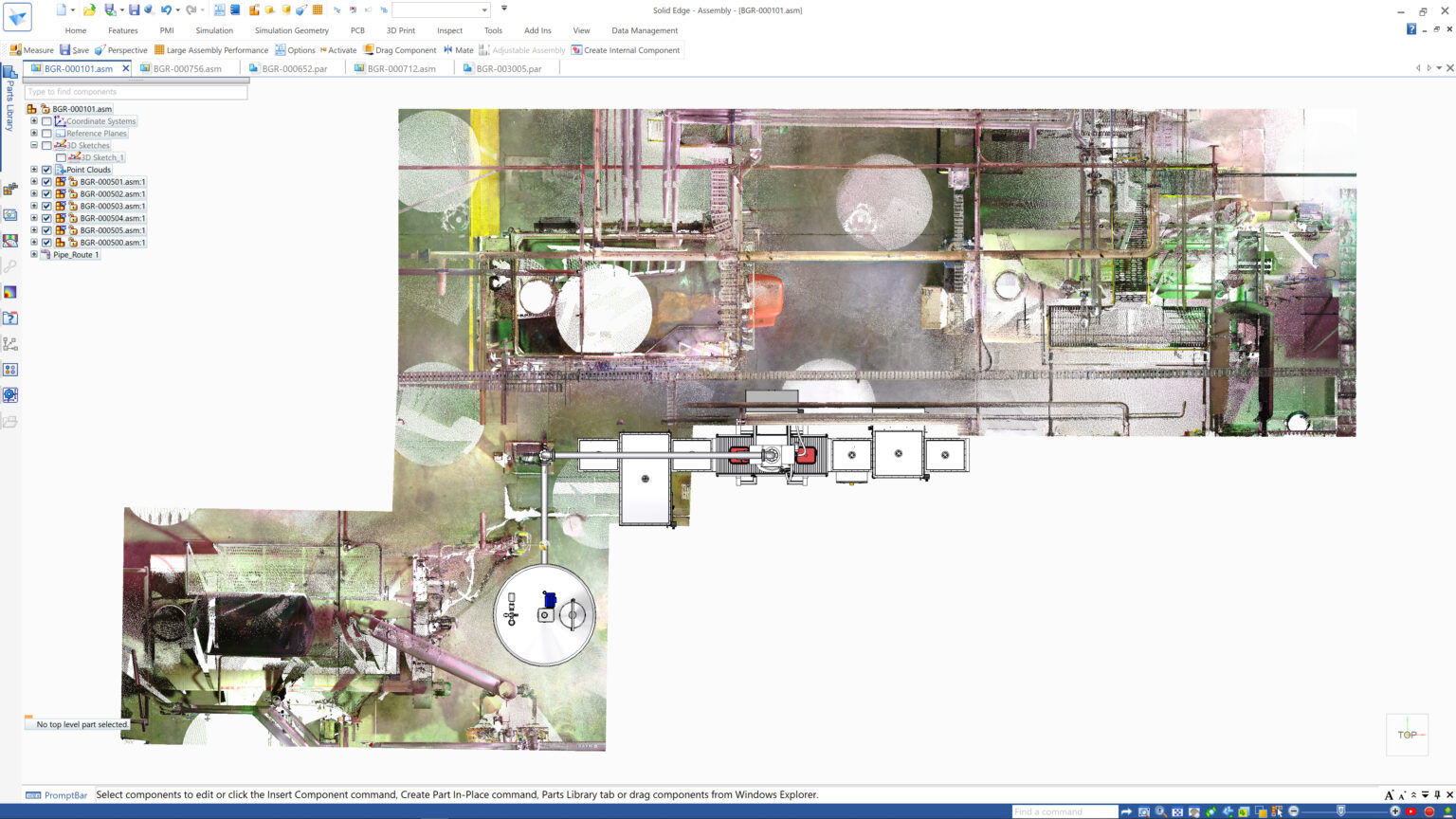
Task: Click the Activate command label
Action: (x=341, y=50)
